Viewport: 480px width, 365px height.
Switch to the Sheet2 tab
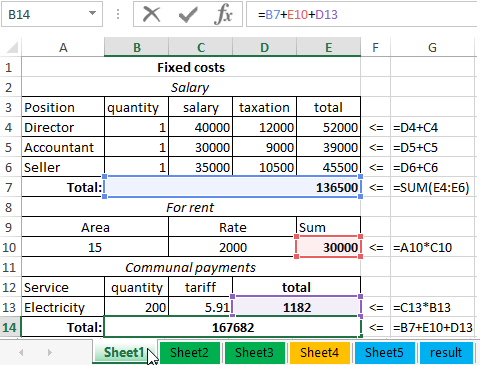189,352
